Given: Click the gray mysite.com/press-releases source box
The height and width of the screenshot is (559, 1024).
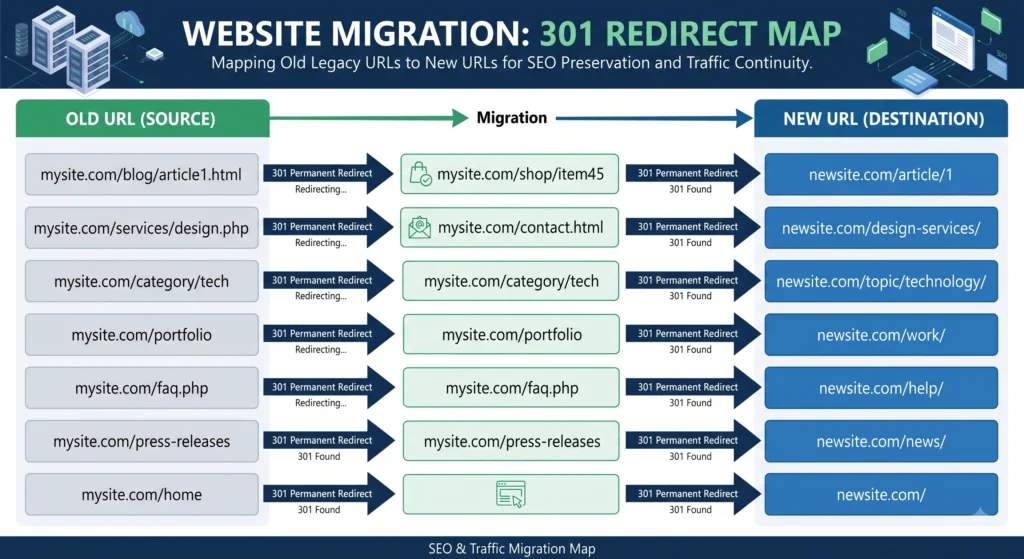Looking at the screenshot, I should (x=142, y=441).
